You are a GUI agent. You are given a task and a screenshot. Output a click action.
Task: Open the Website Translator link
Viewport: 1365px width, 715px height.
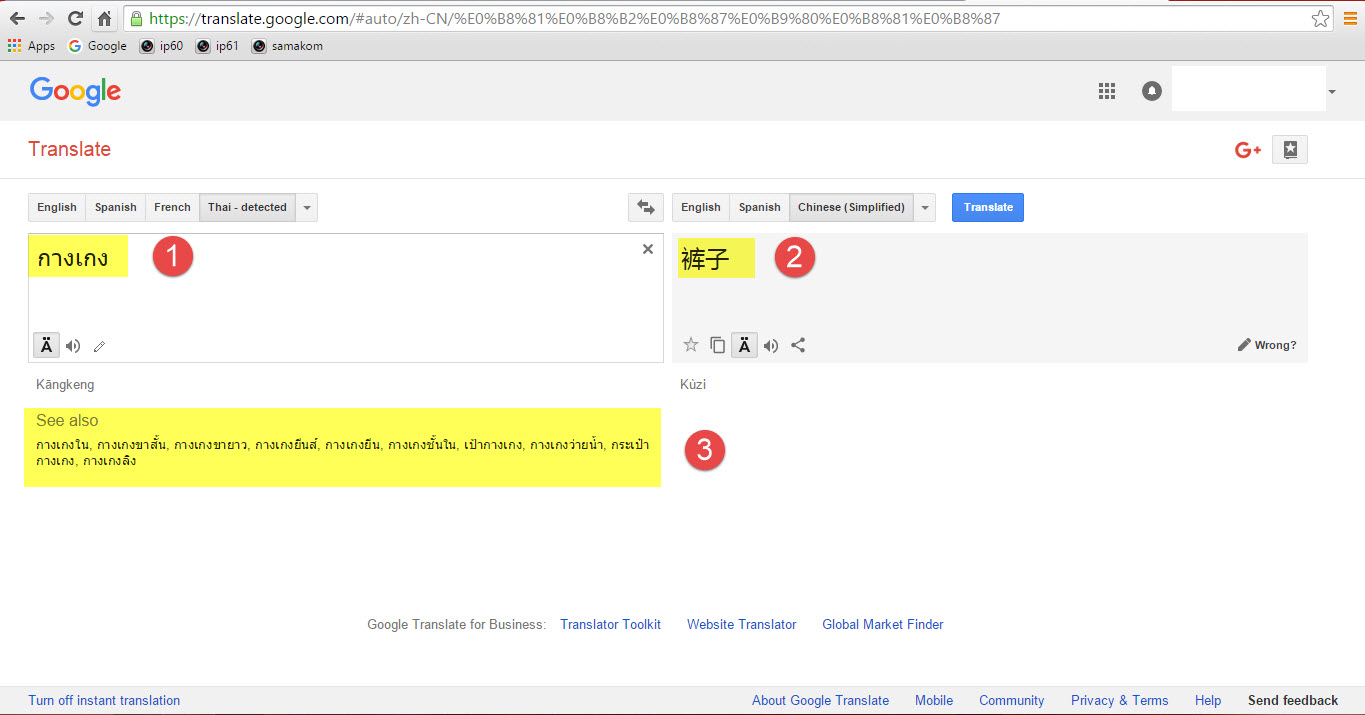click(742, 624)
